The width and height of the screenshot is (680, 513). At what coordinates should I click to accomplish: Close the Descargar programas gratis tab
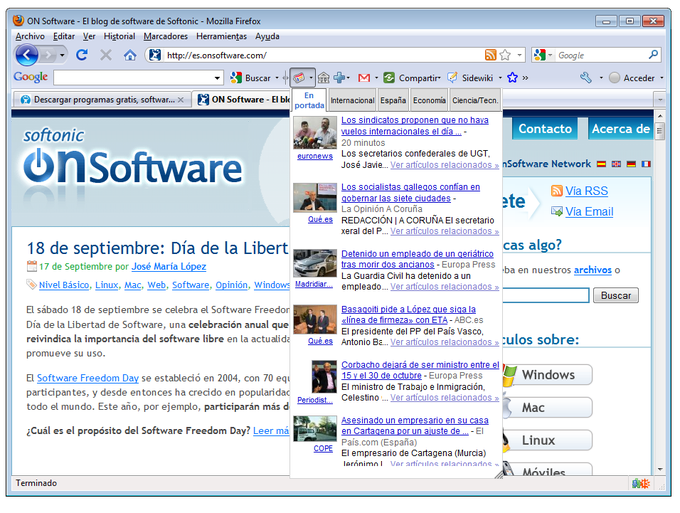click(x=181, y=100)
